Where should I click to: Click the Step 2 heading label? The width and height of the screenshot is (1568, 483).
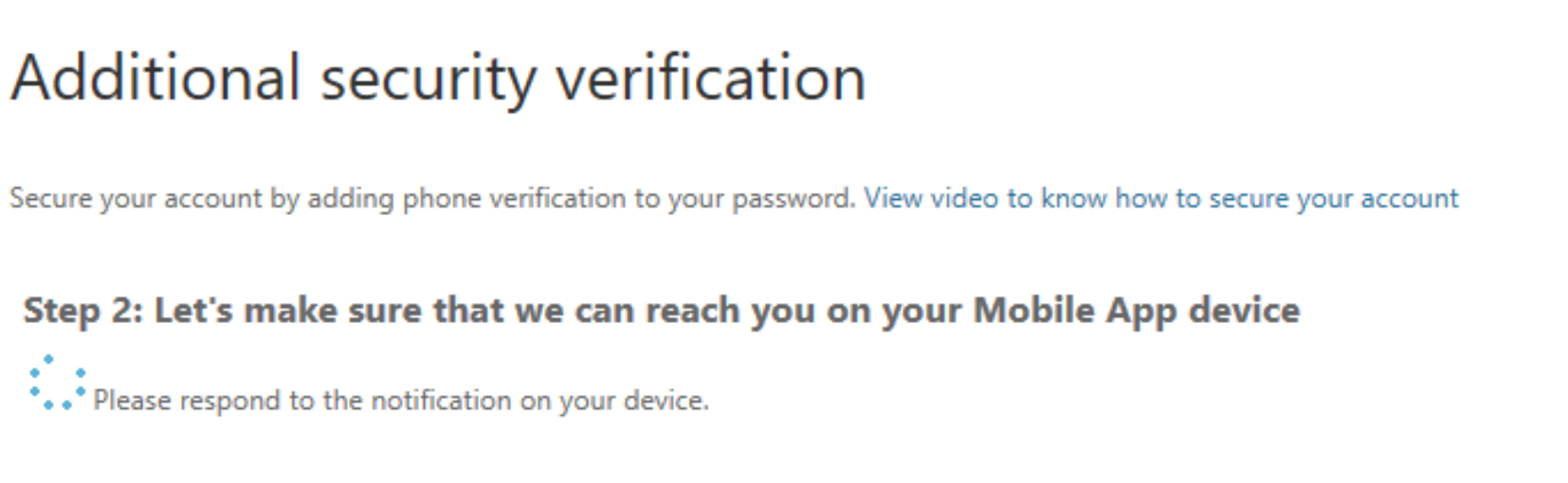click(662, 311)
